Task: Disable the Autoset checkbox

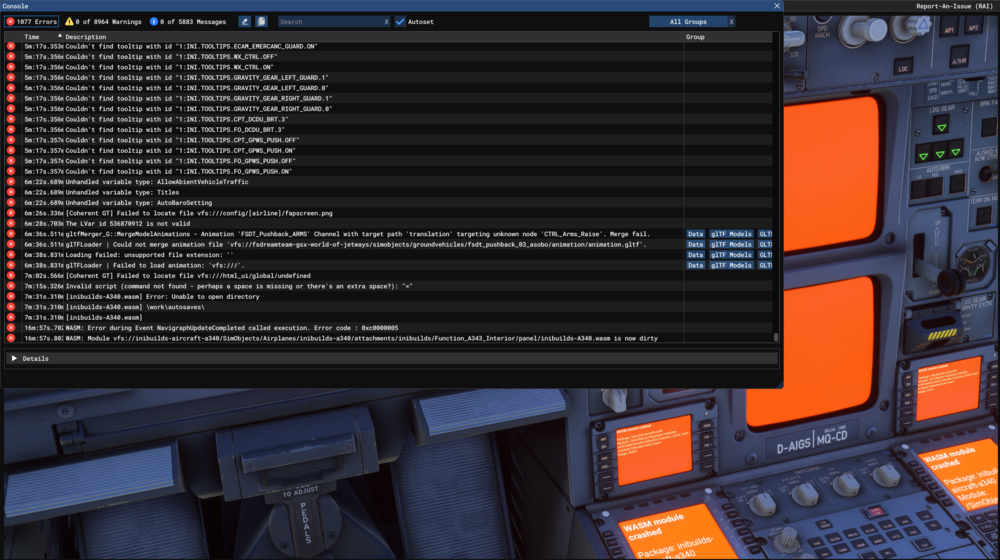Action: [400, 21]
